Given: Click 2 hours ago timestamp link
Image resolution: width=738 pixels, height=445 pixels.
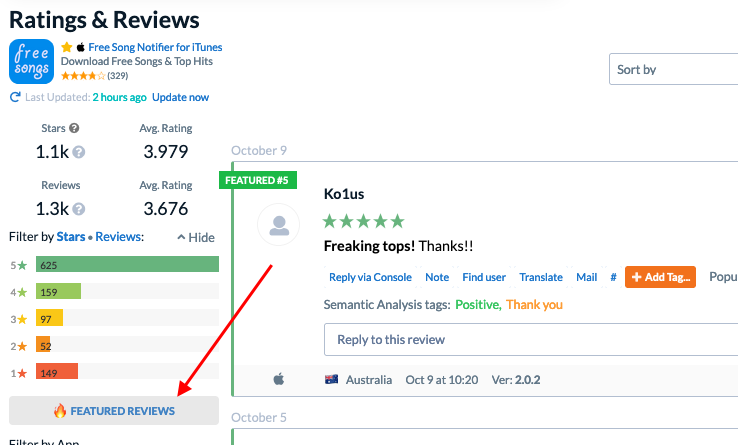Looking at the screenshot, I should coord(120,97).
